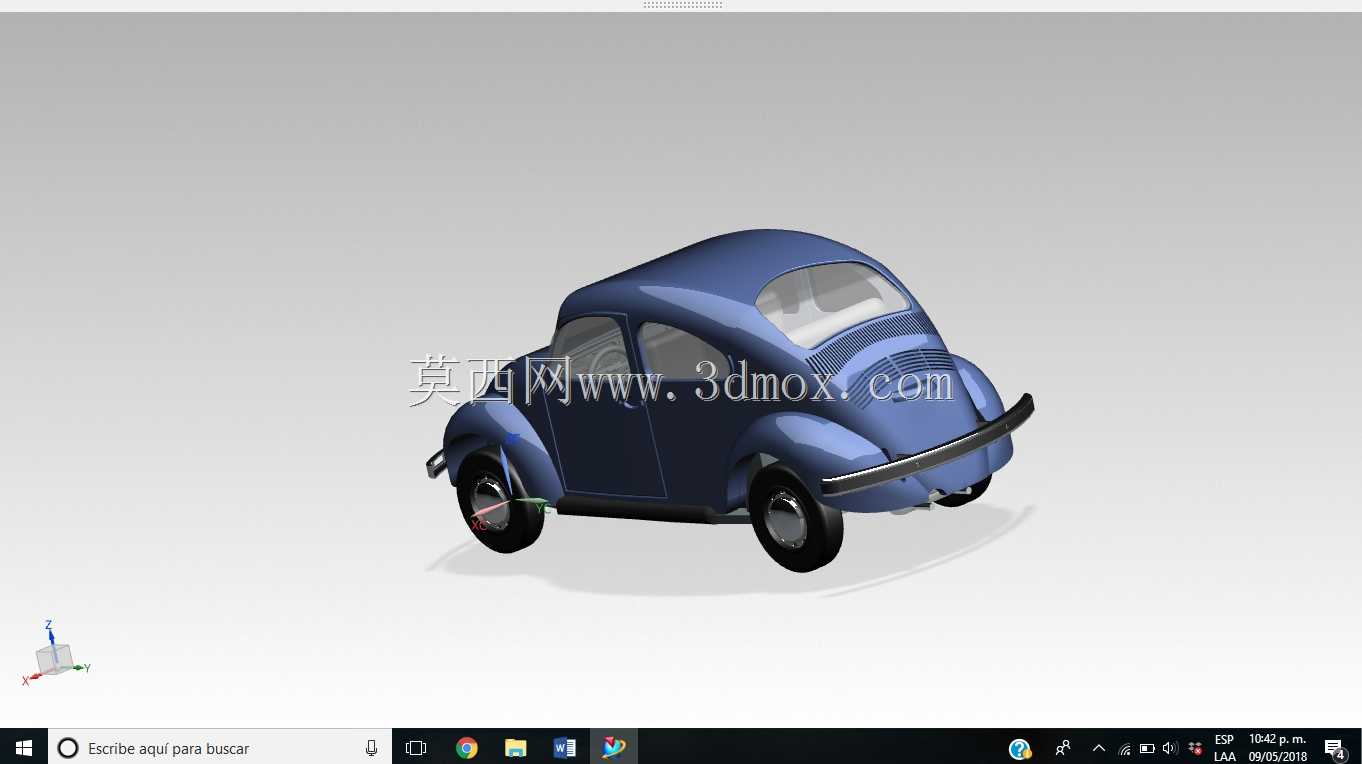Viewport: 1362px width, 764px height.
Task: Open the People icon in taskbar
Action: tap(1063, 747)
